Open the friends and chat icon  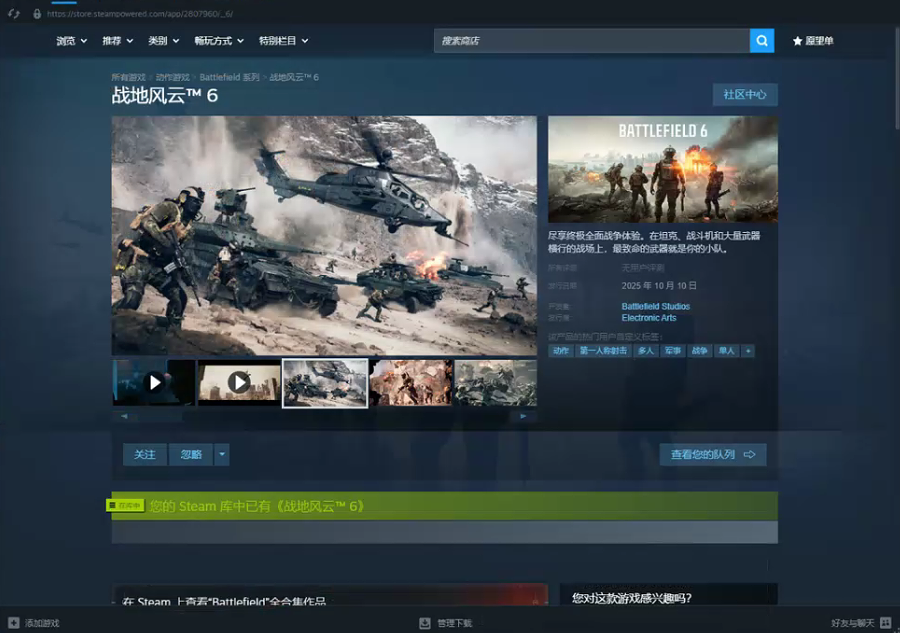885,623
